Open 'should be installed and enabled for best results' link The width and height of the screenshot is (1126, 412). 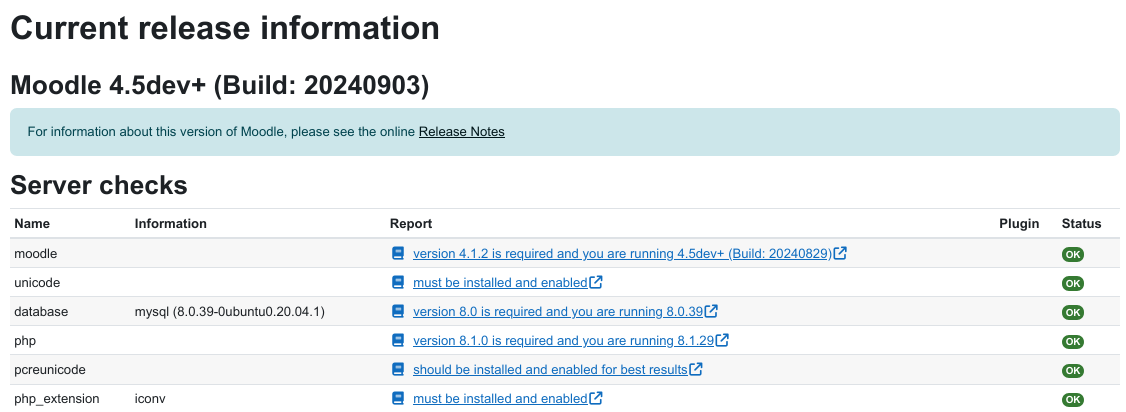tap(550, 370)
